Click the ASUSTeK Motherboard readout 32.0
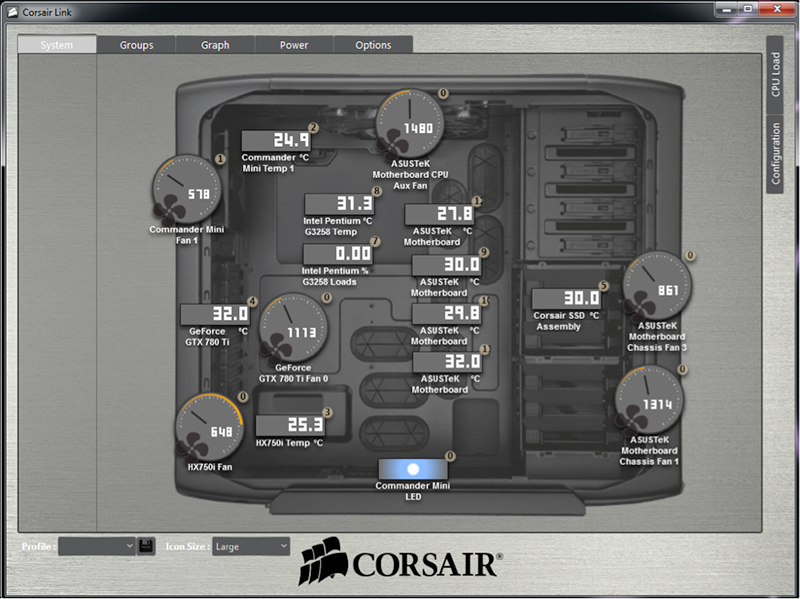 (447, 362)
